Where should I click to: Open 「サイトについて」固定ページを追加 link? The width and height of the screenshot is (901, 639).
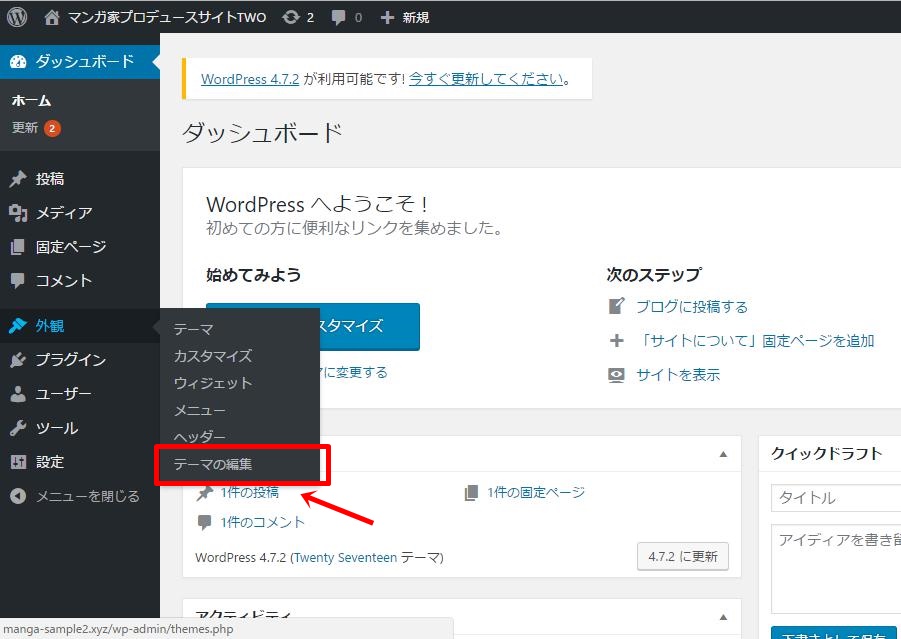(756, 341)
